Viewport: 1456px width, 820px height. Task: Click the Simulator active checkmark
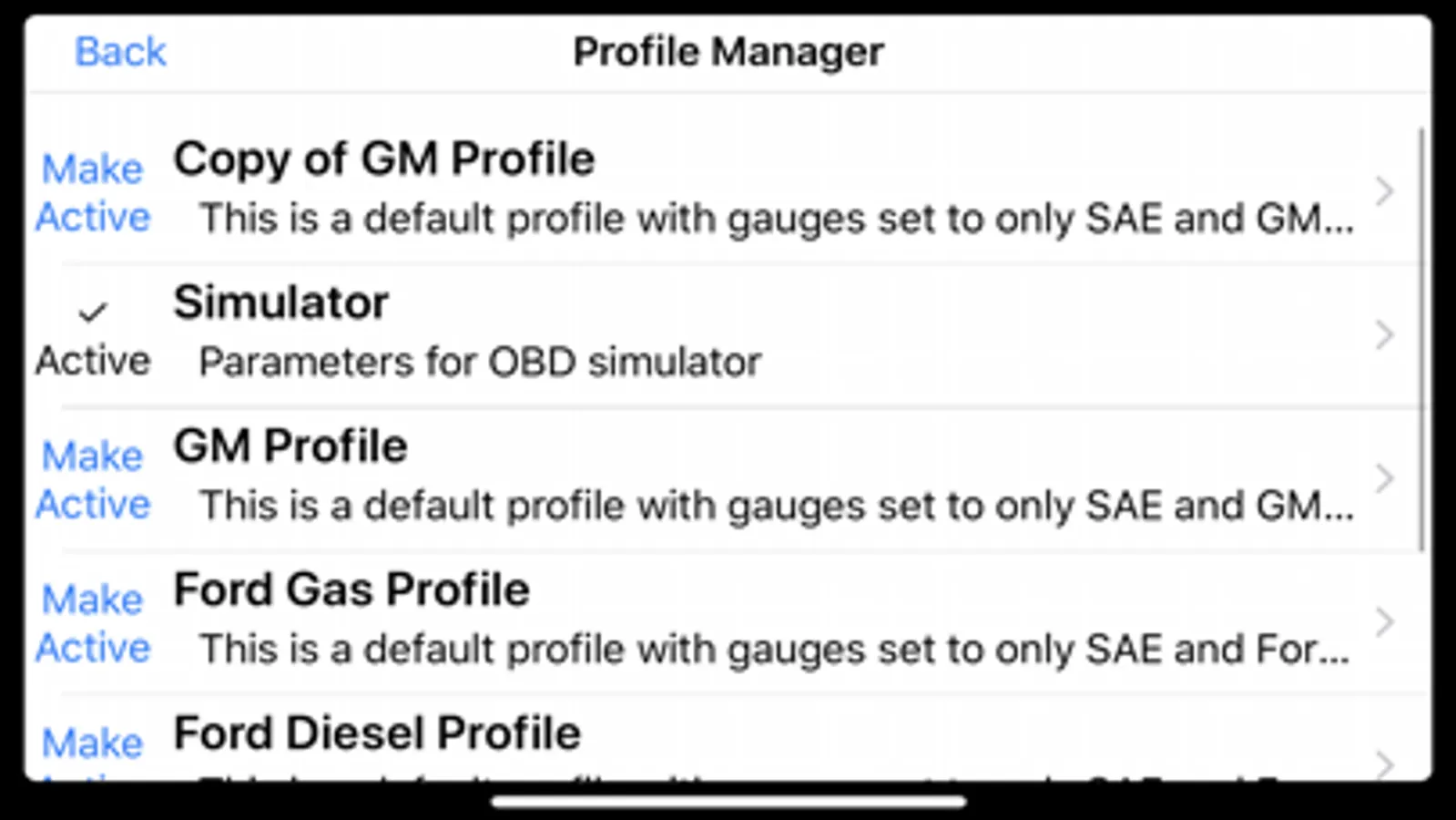[x=92, y=313]
